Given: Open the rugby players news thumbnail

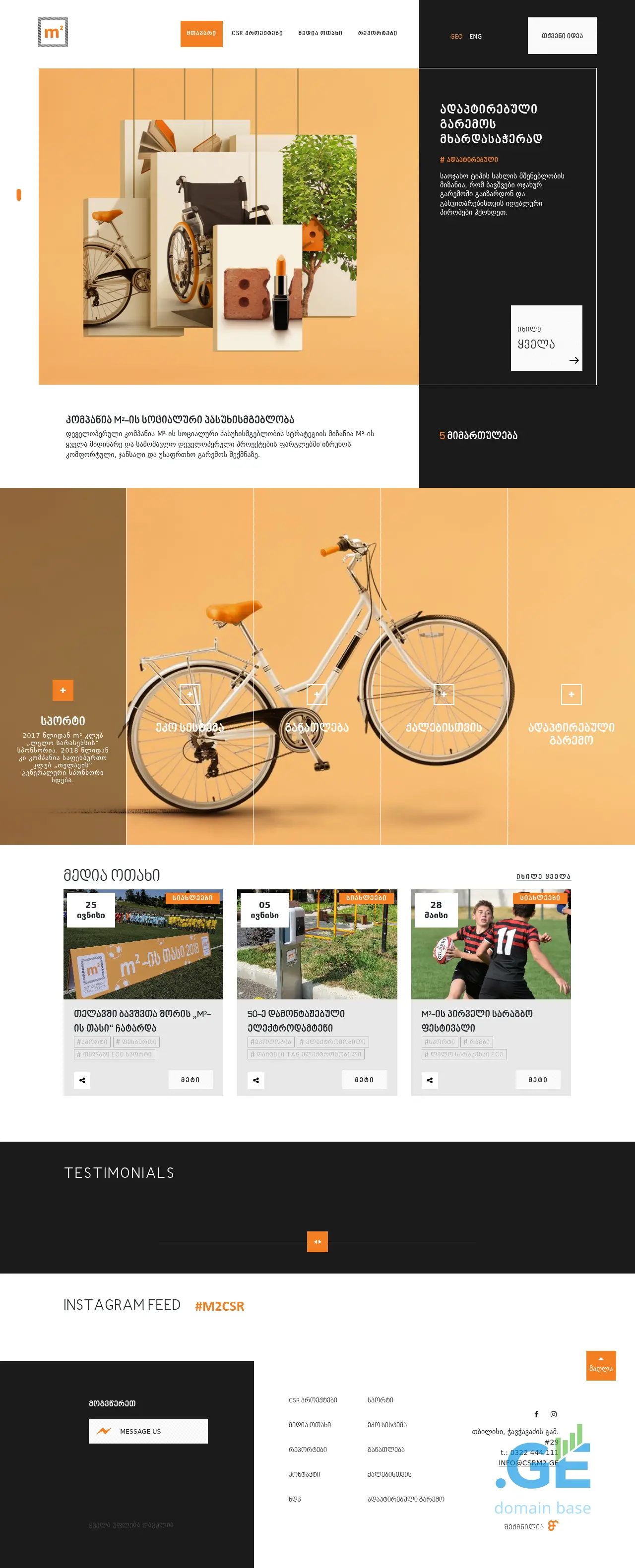Looking at the screenshot, I should 491,944.
